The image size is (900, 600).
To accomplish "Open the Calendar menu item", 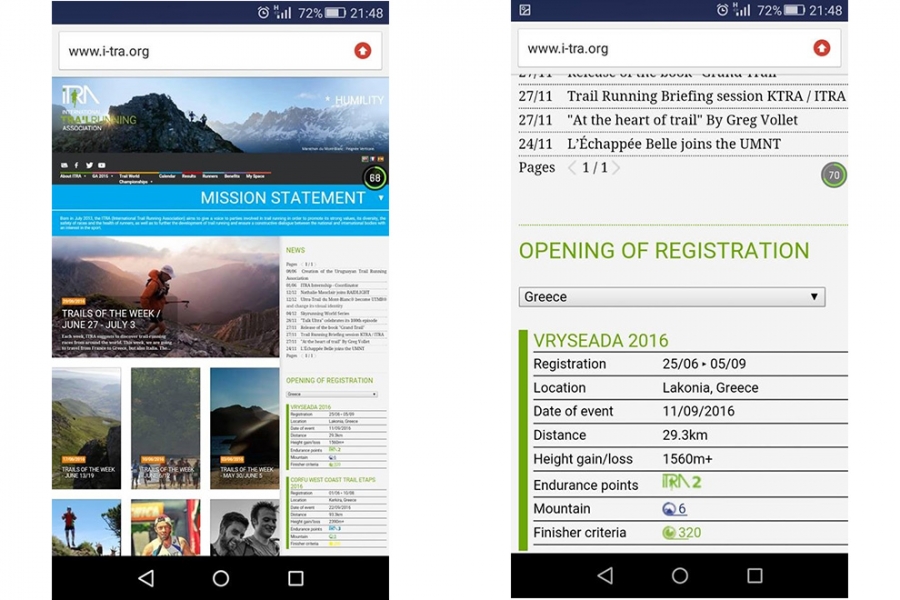I will 166,176.
